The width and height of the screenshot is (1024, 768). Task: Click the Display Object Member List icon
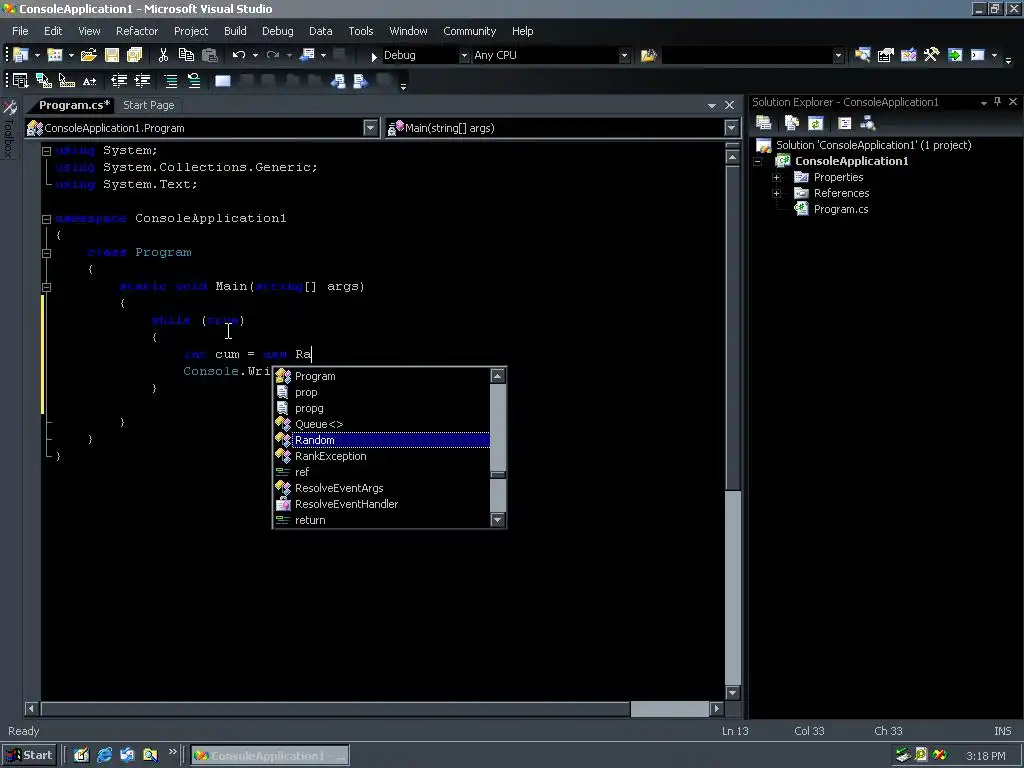click(x=21, y=81)
